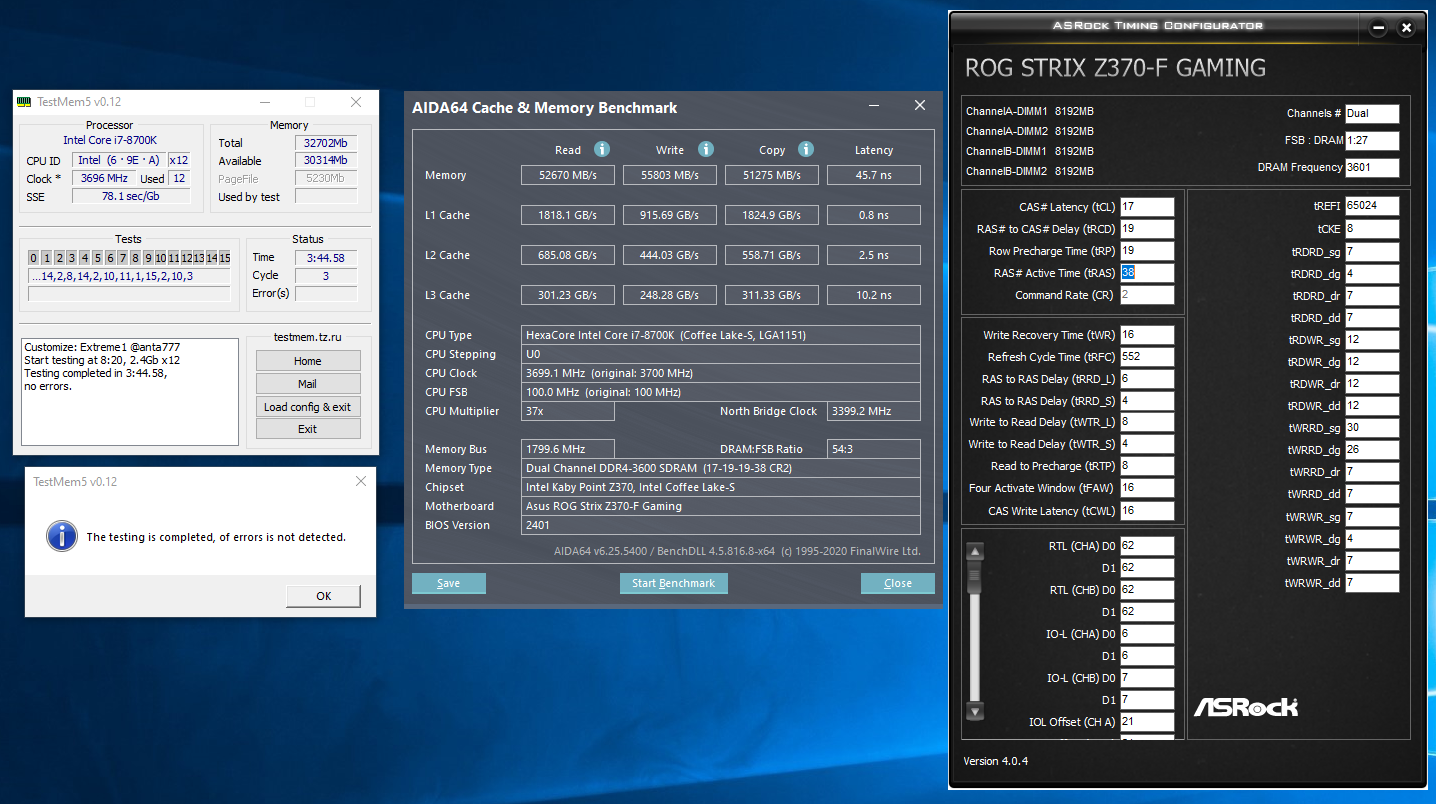Open the Home button in TestMem5
This screenshot has width=1436, height=804.
pyautogui.click(x=308, y=361)
